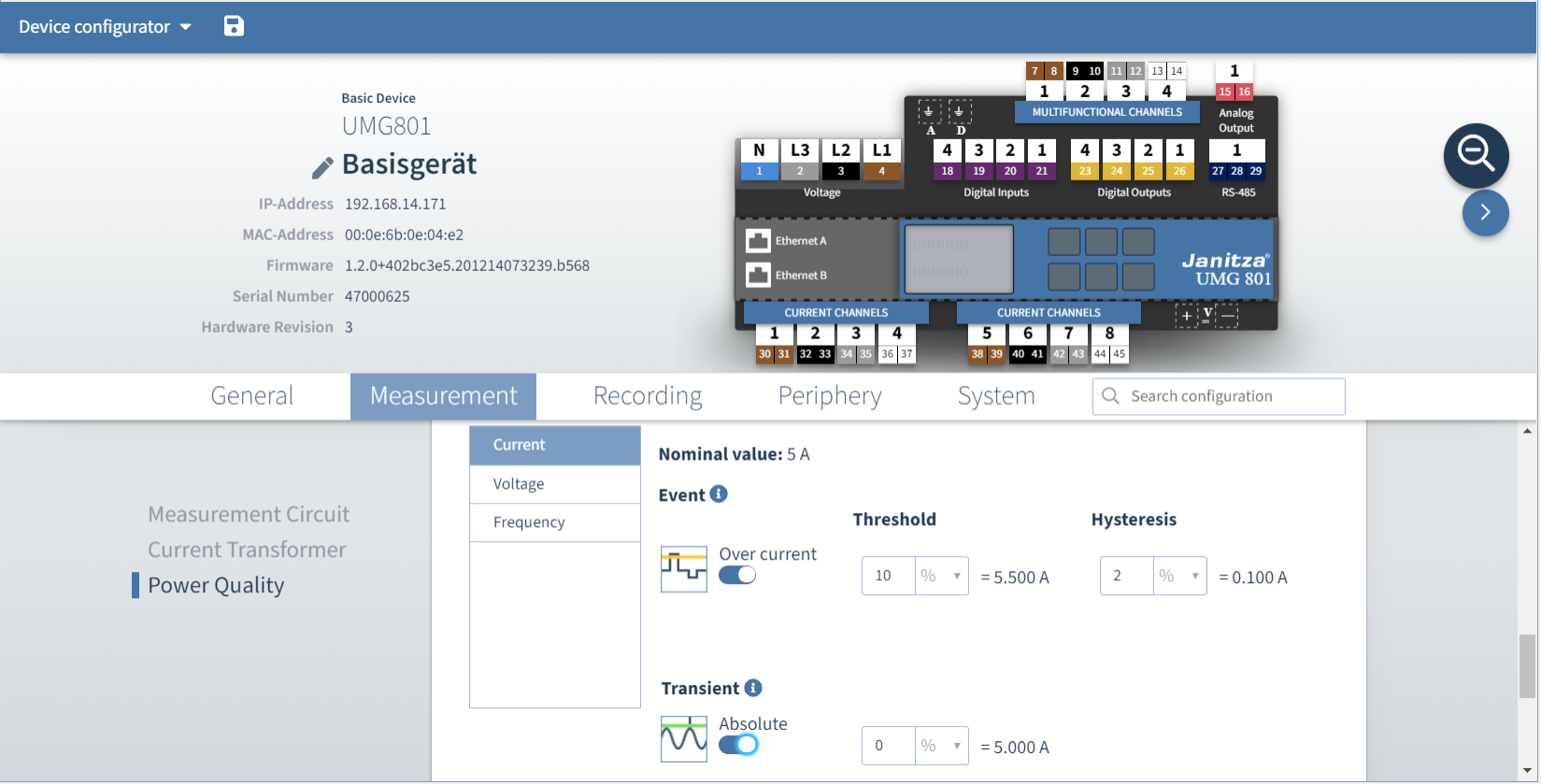
Task: Click current channel 1 terminal
Action: [x=774, y=343]
